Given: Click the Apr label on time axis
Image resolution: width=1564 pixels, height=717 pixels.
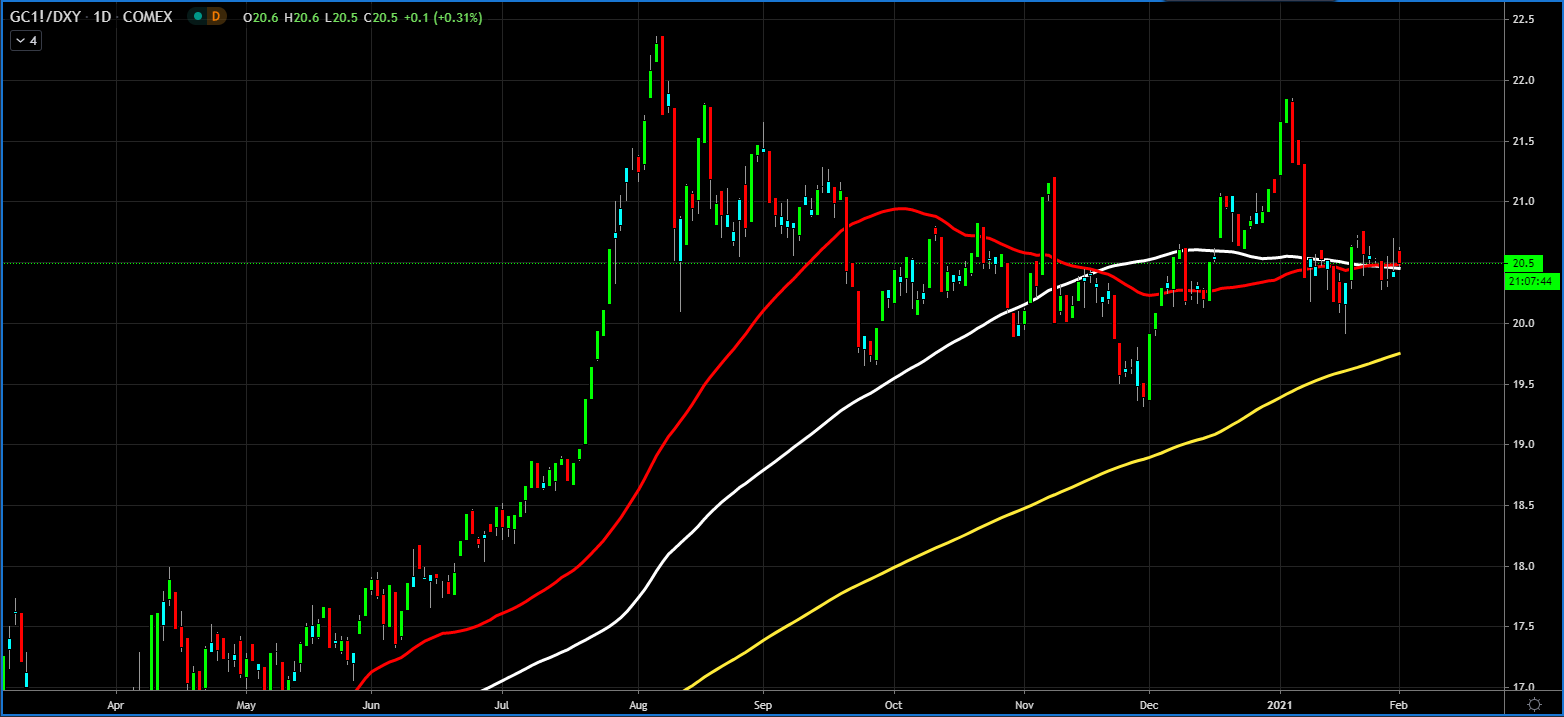Looking at the screenshot, I should (118, 705).
